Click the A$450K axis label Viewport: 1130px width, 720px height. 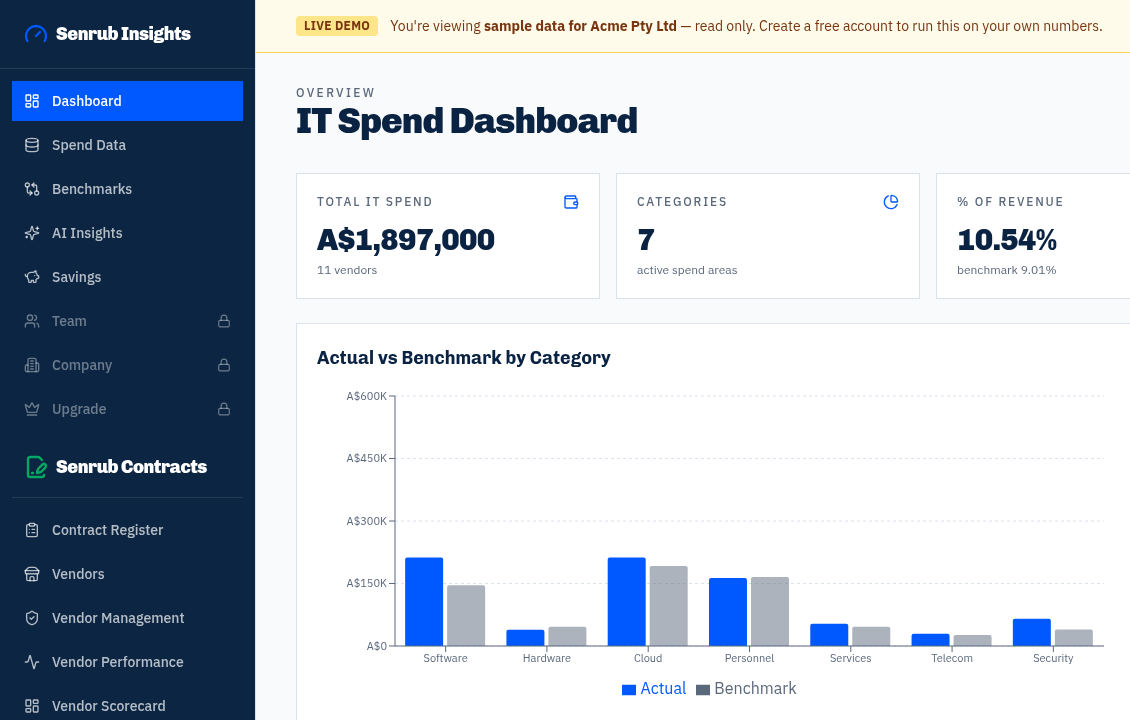tap(366, 458)
